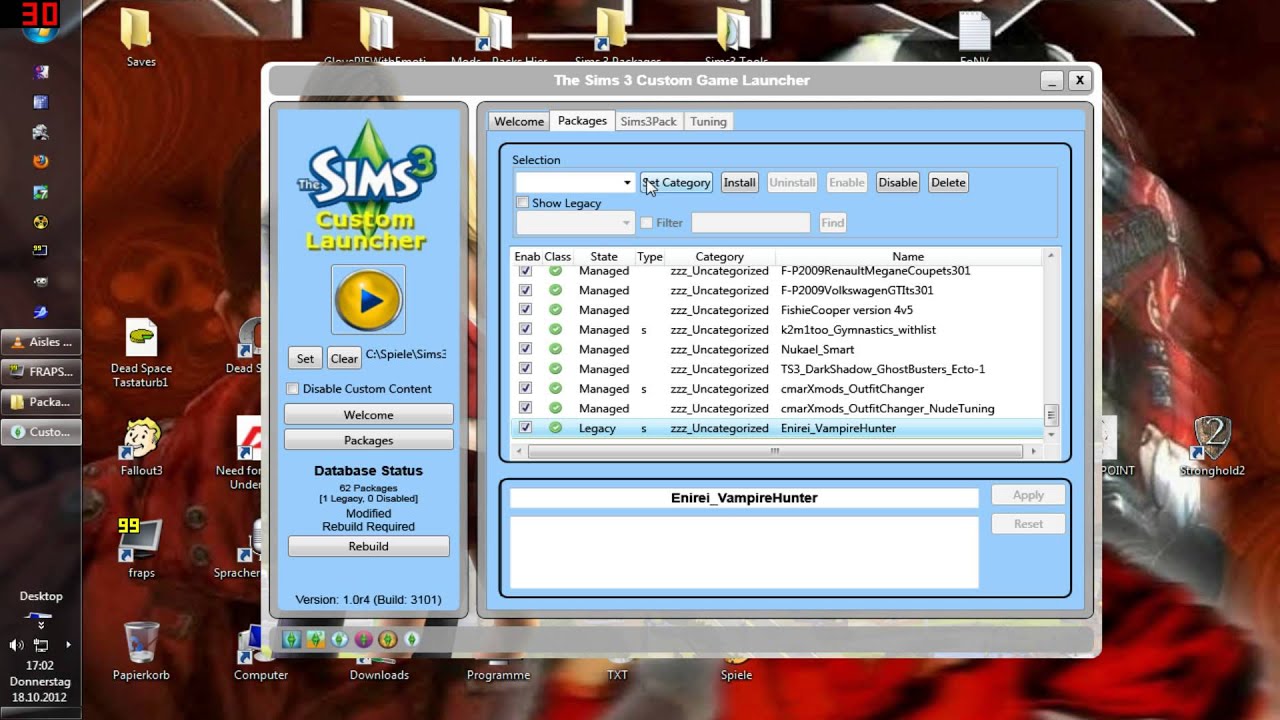Toggle the Show Legacy checkbox
This screenshot has height=720, width=1280.
[522, 203]
